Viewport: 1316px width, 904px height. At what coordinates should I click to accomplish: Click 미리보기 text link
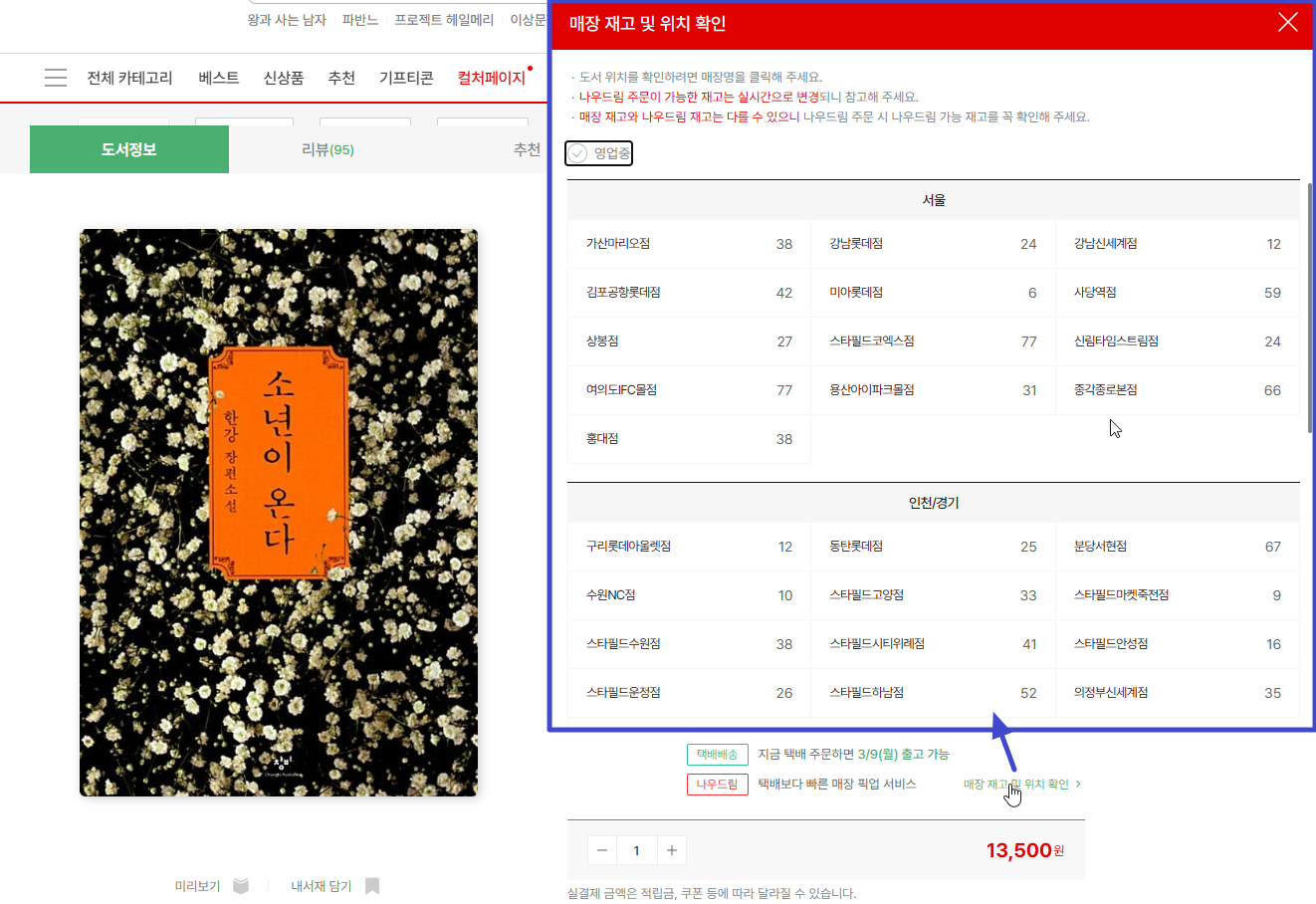tap(197, 886)
